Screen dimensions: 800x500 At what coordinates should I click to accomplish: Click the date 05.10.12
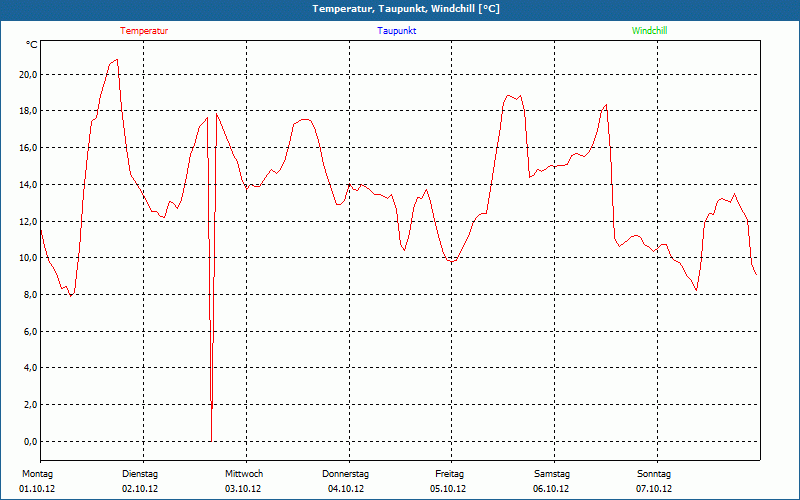(x=447, y=489)
